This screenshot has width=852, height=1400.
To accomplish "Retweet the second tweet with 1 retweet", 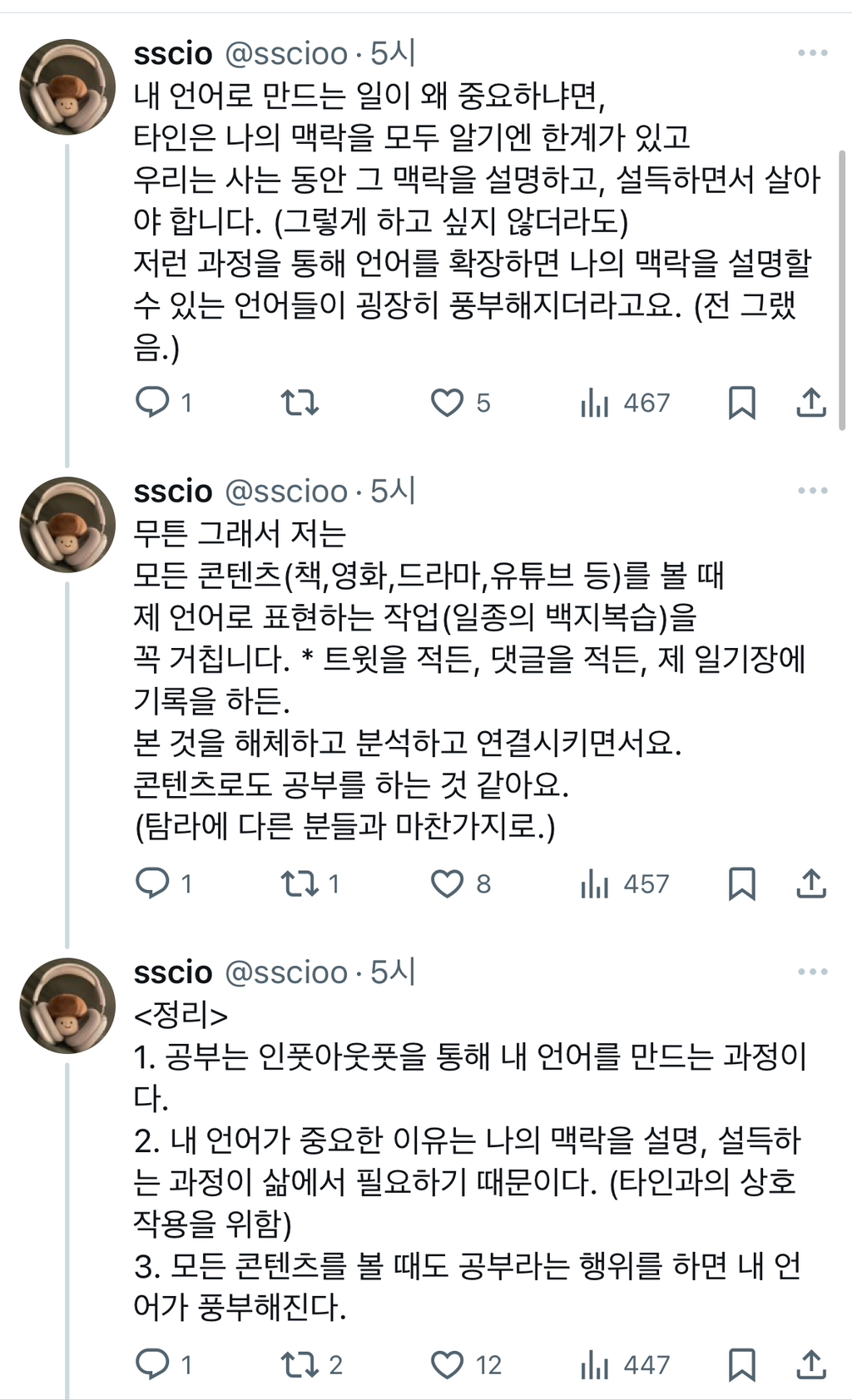I will (x=299, y=883).
